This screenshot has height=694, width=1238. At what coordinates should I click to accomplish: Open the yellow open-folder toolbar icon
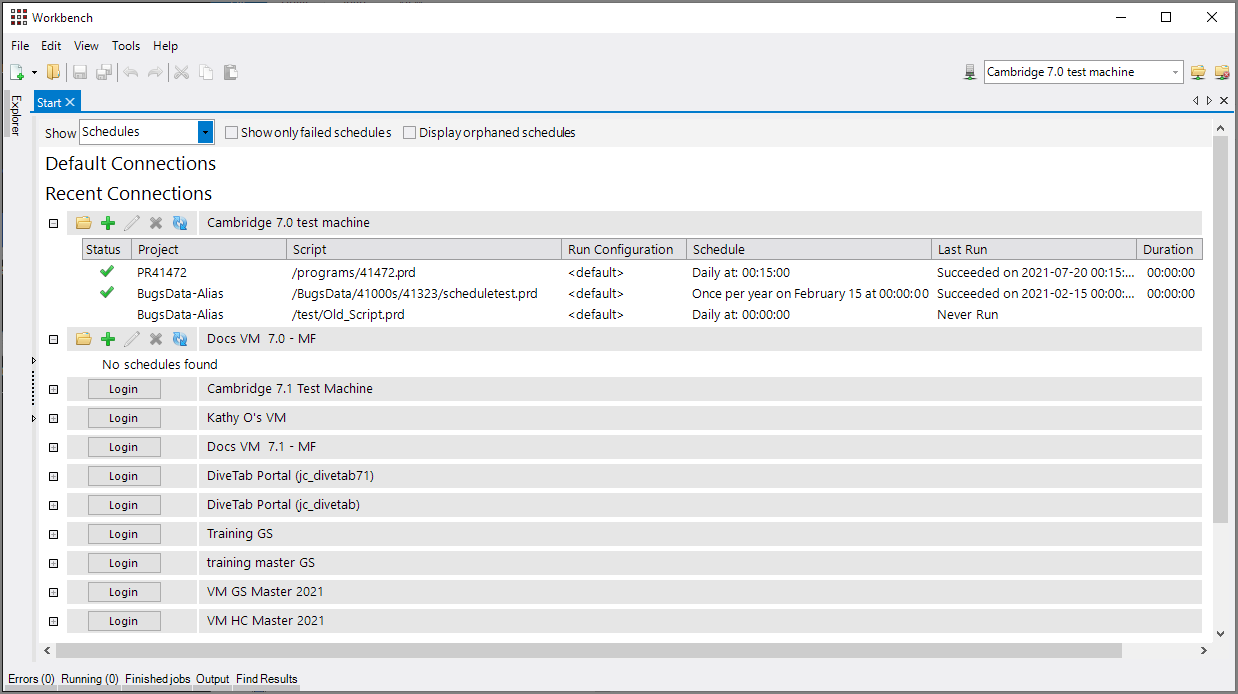[x=54, y=71]
